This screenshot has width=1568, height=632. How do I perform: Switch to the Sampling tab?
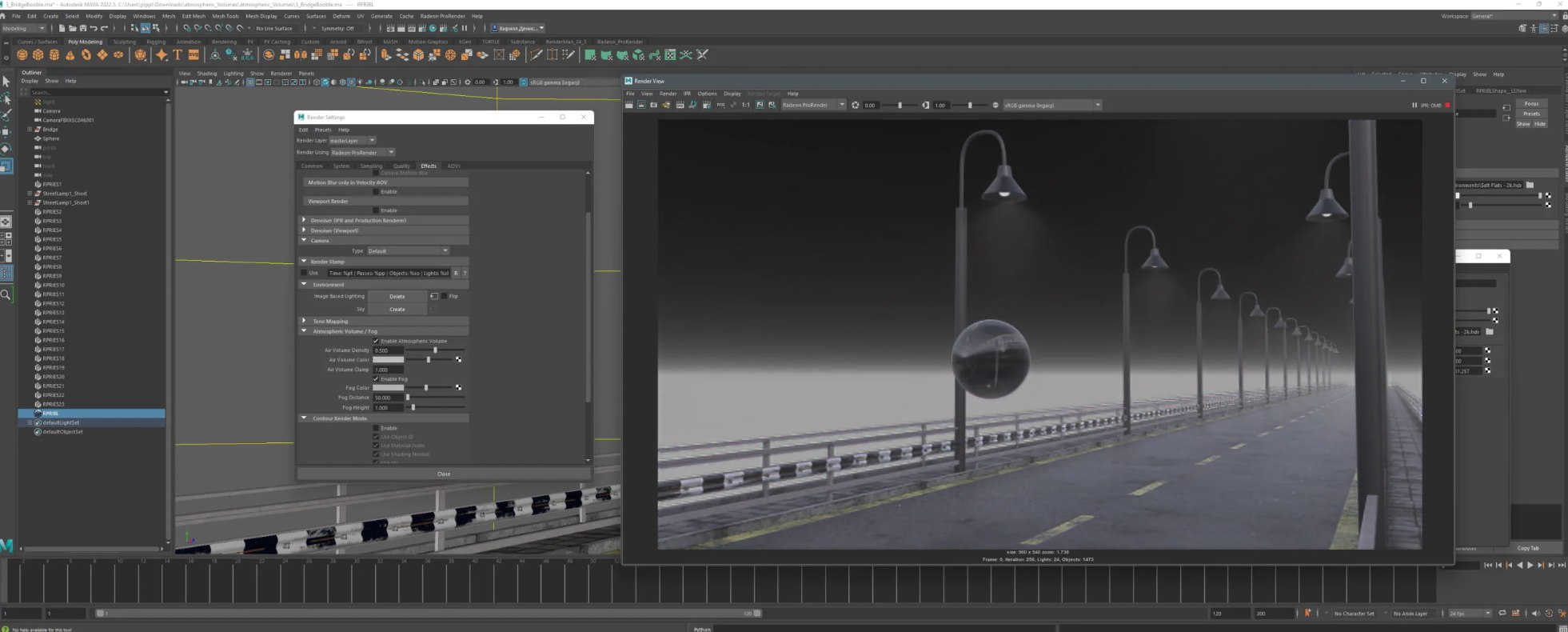tap(371, 166)
